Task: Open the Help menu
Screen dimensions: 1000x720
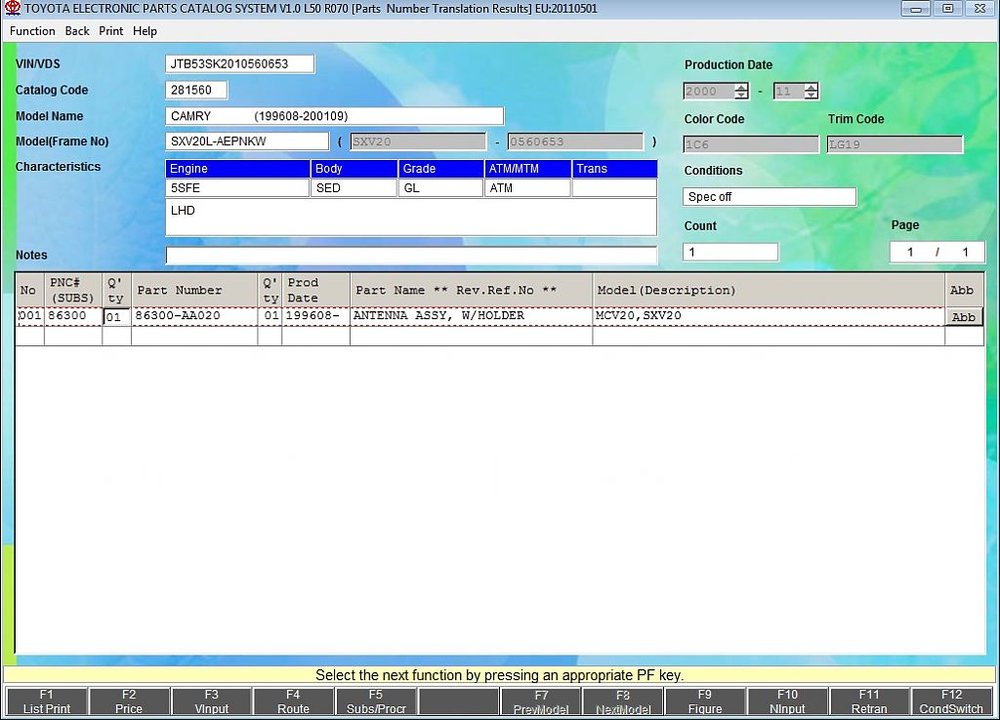Action: [x=145, y=31]
